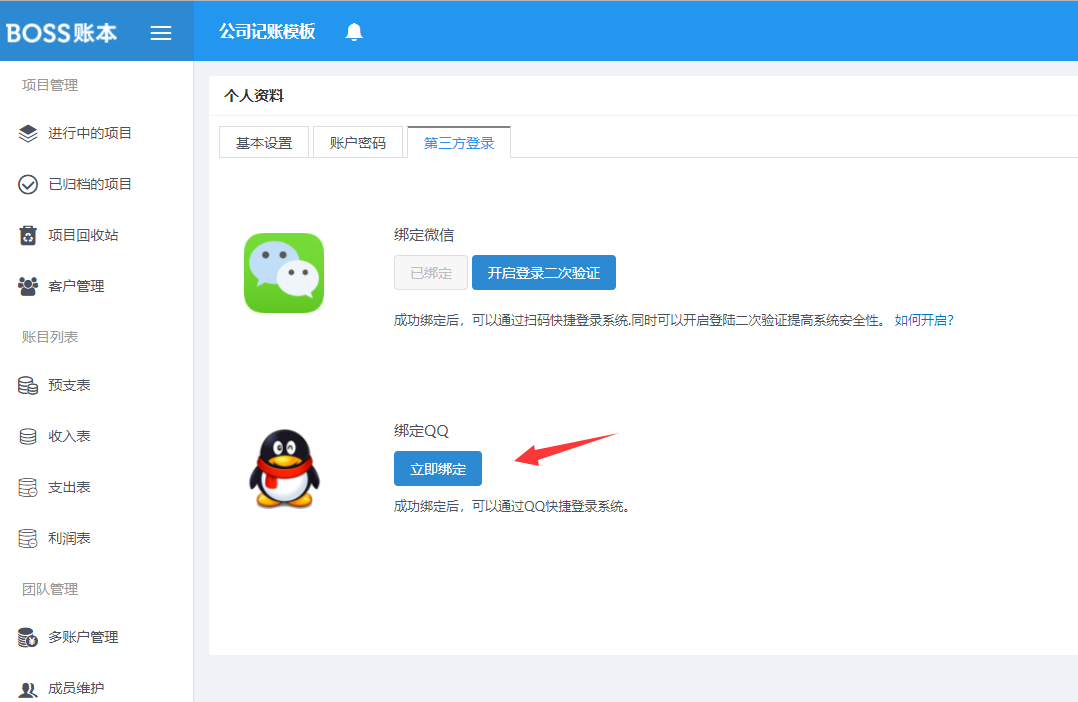The height and width of the screenshot is (702, 1078).
Task: Open the 收入表 ledger
Action: click(69, 436)
